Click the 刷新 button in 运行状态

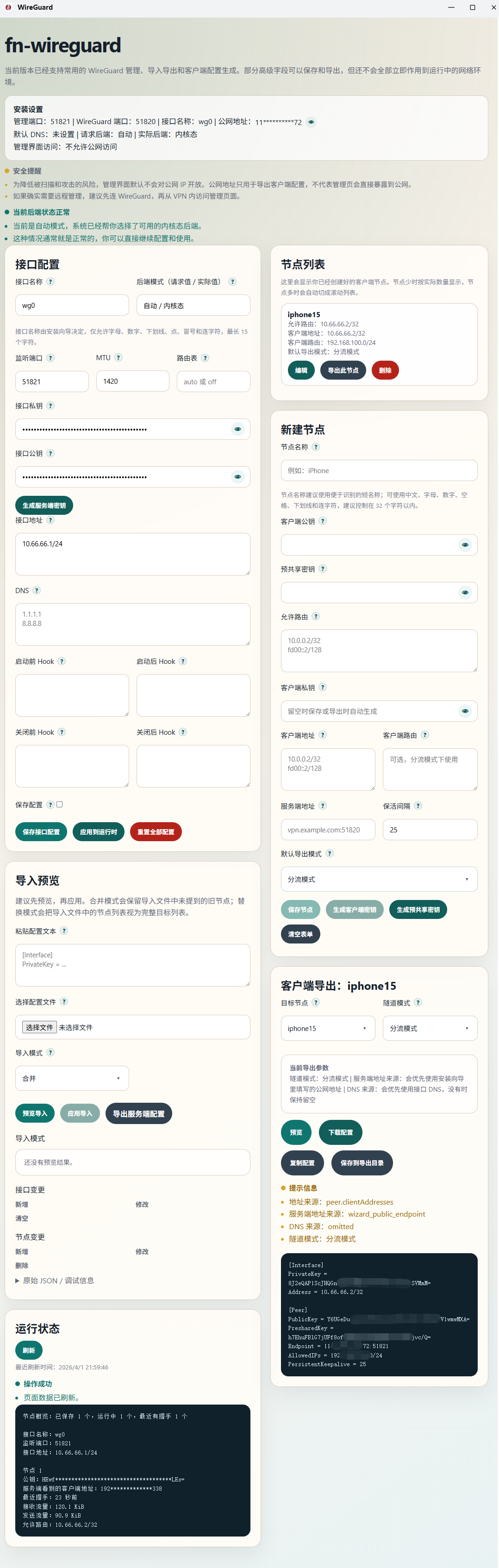pyautogui.click(x=29, y=1350)
